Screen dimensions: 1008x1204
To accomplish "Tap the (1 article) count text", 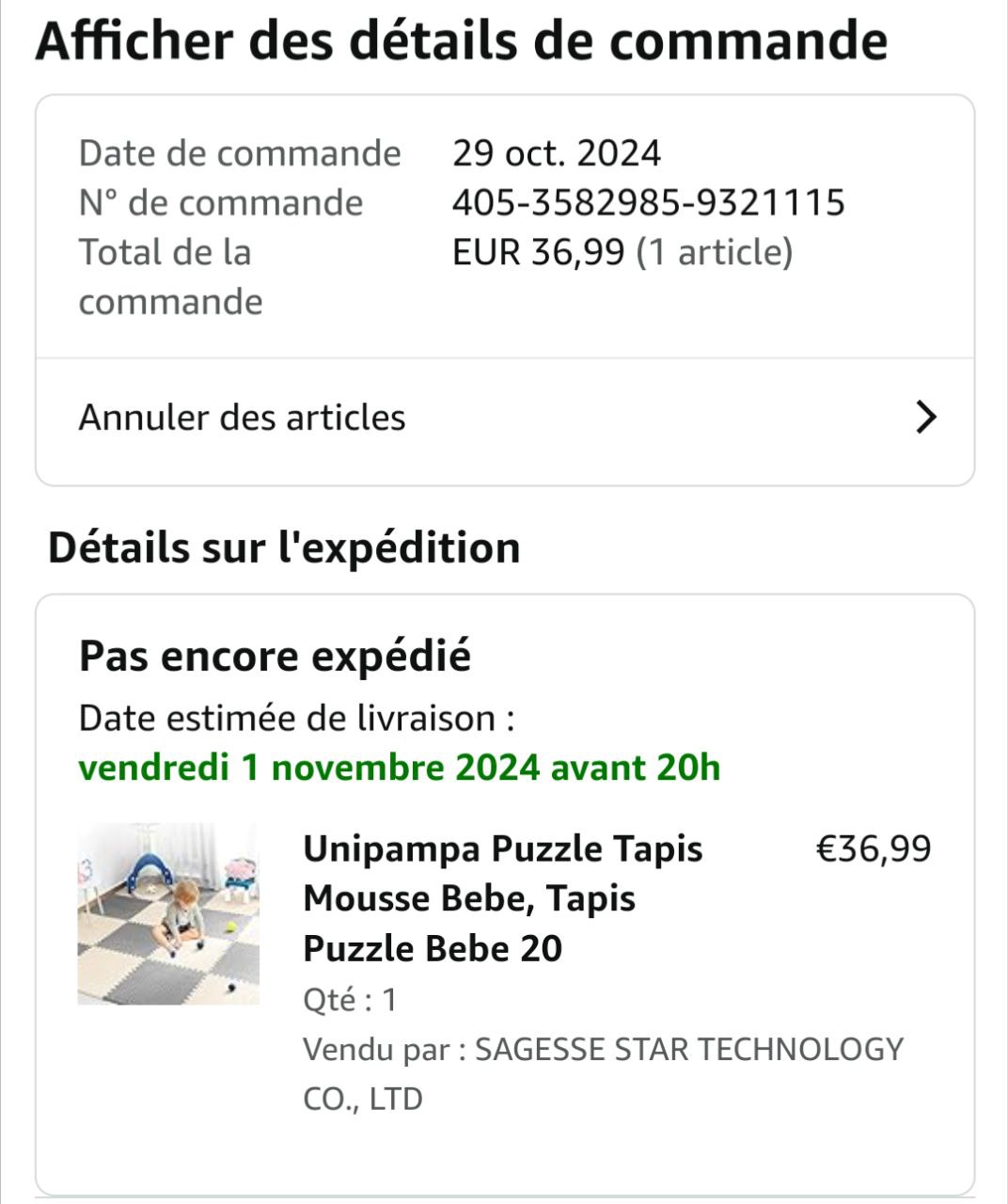I will pos(715,252).
